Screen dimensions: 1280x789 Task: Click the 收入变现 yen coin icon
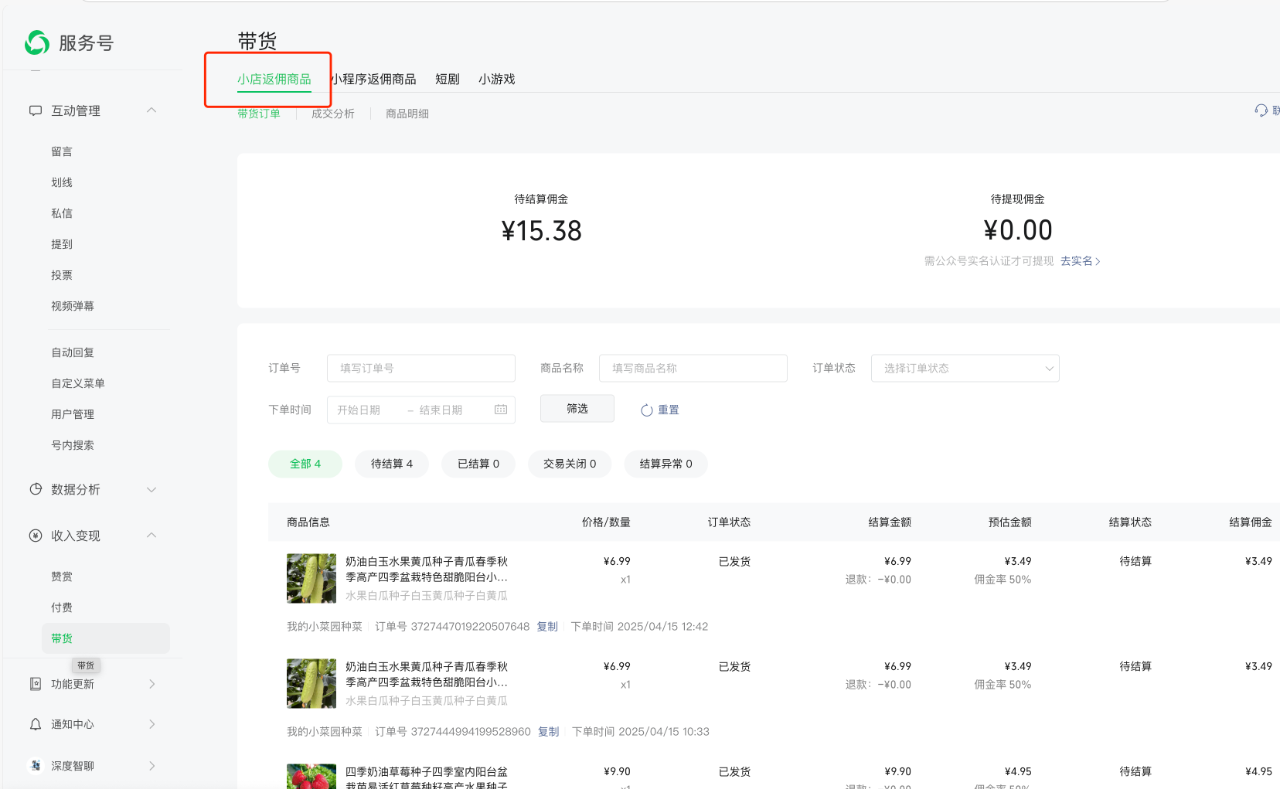pos(35,535)
